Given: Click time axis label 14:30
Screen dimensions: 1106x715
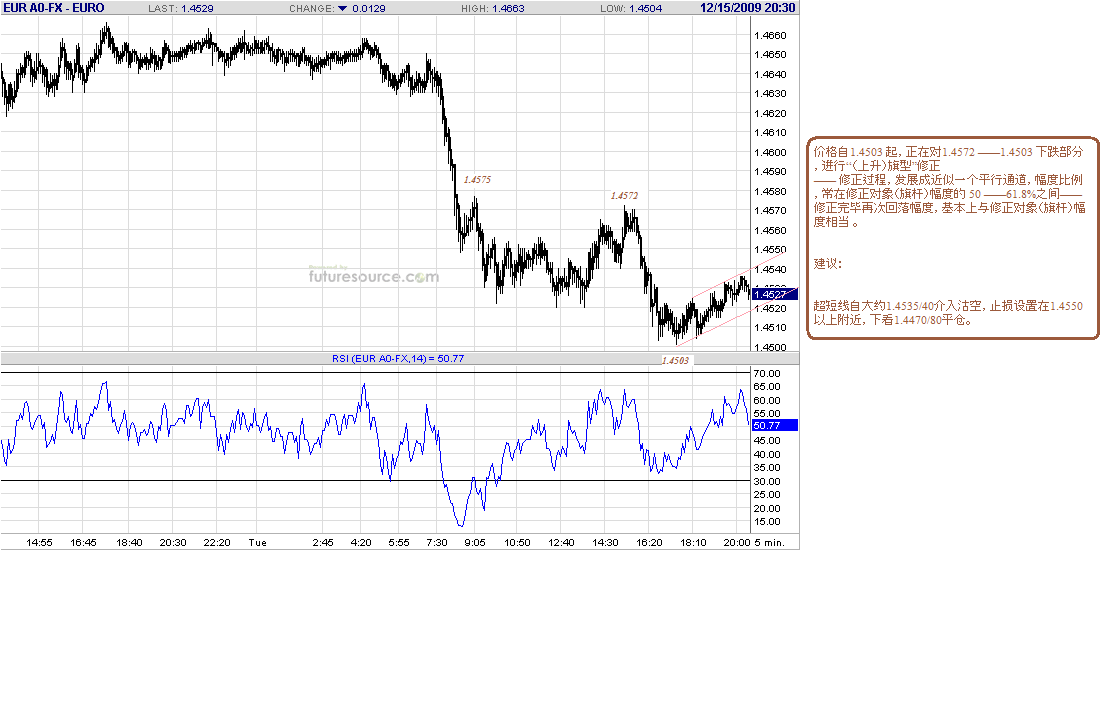Looking at the screenshot, I should click(x=605, y=542).
